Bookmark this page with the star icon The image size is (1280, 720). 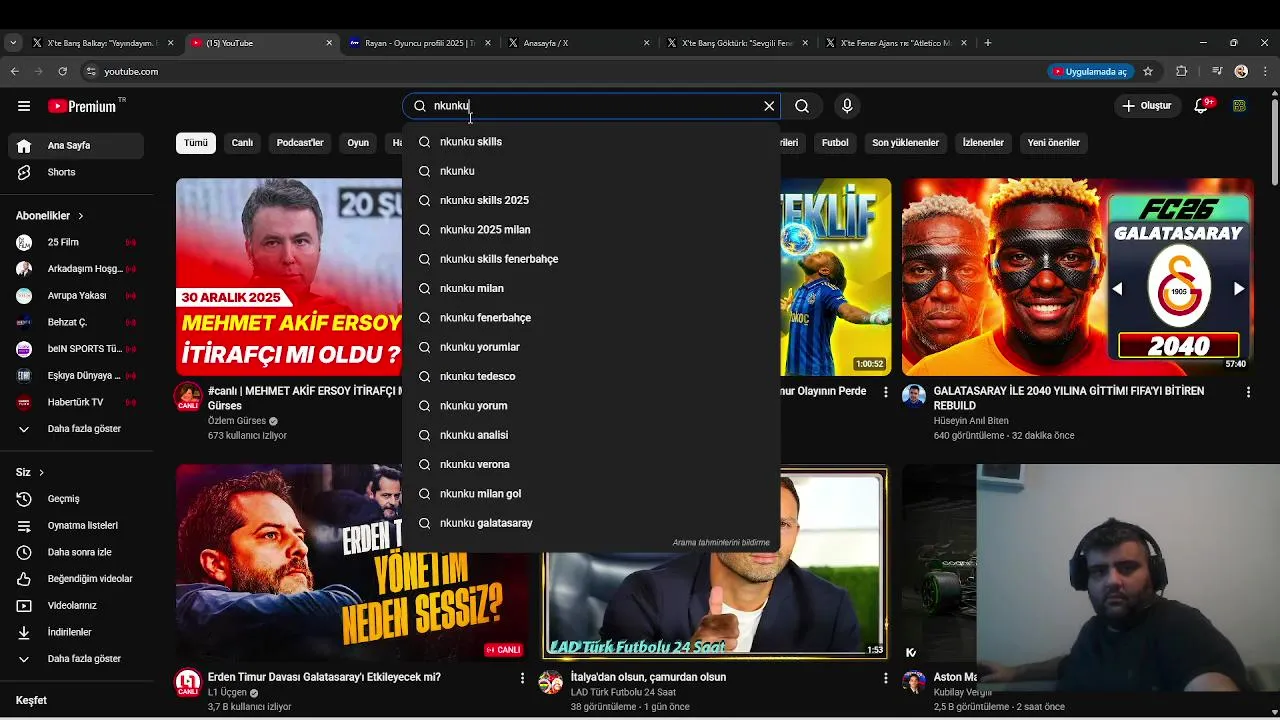coord(1148,72)
